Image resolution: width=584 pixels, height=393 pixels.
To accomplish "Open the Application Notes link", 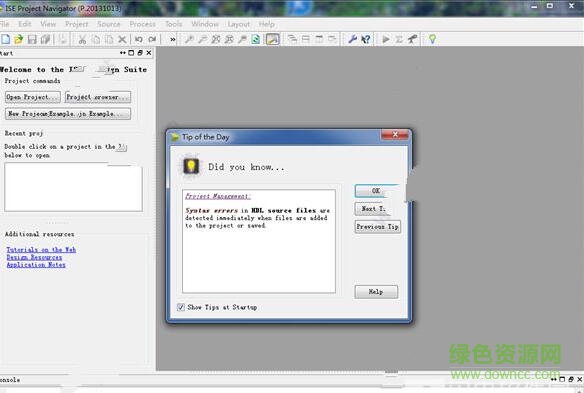I will [36, 265].
